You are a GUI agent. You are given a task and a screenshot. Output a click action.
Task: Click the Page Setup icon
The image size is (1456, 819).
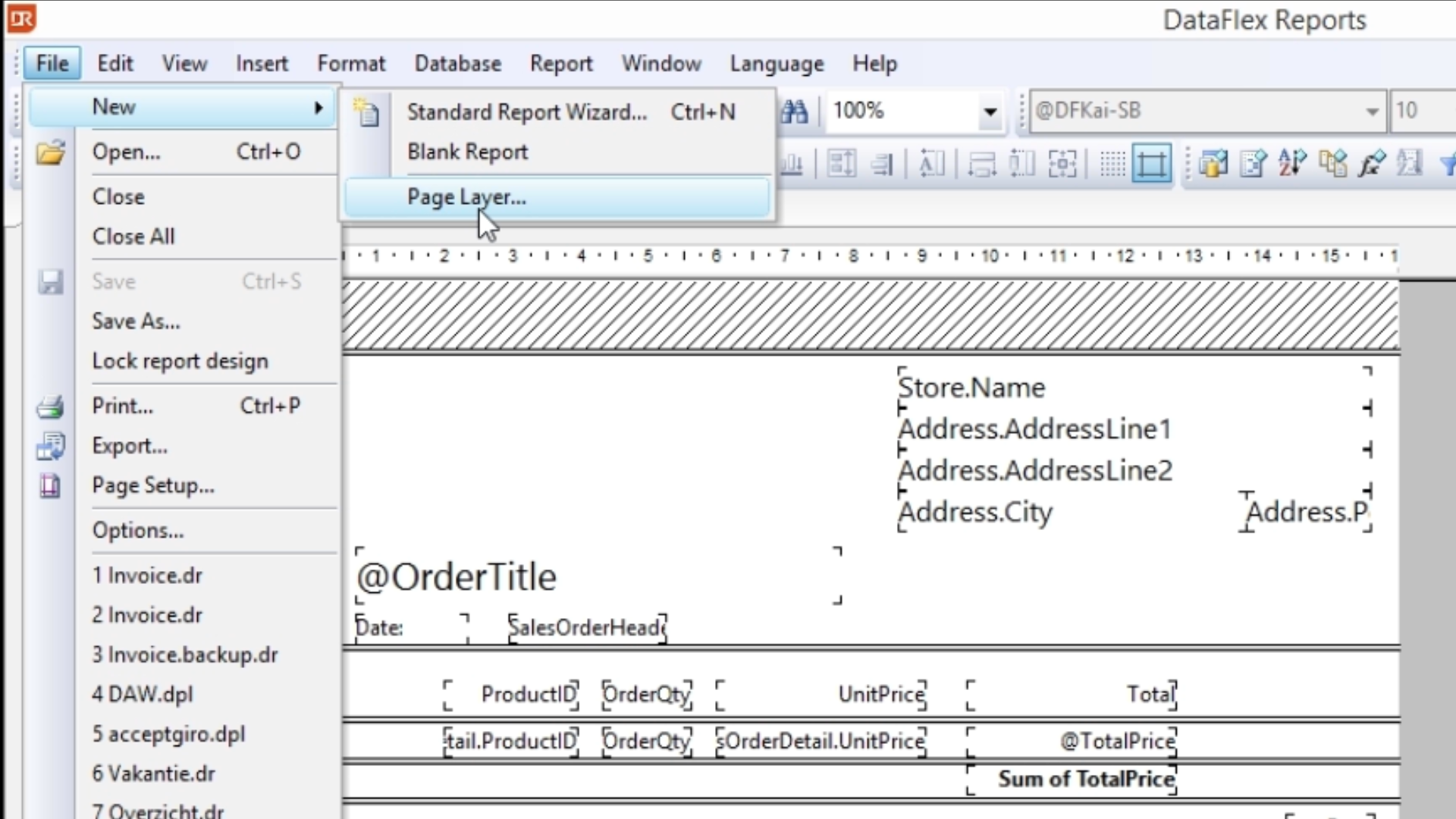(51, 485)
